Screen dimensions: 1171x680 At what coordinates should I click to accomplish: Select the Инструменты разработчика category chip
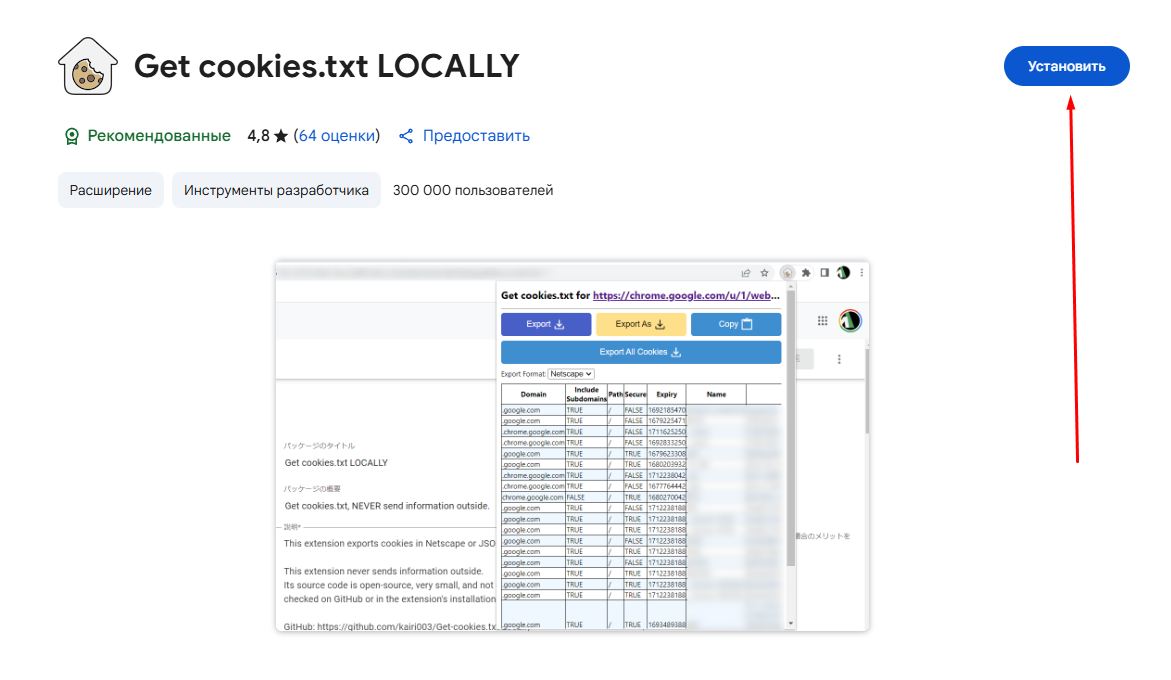276,190
